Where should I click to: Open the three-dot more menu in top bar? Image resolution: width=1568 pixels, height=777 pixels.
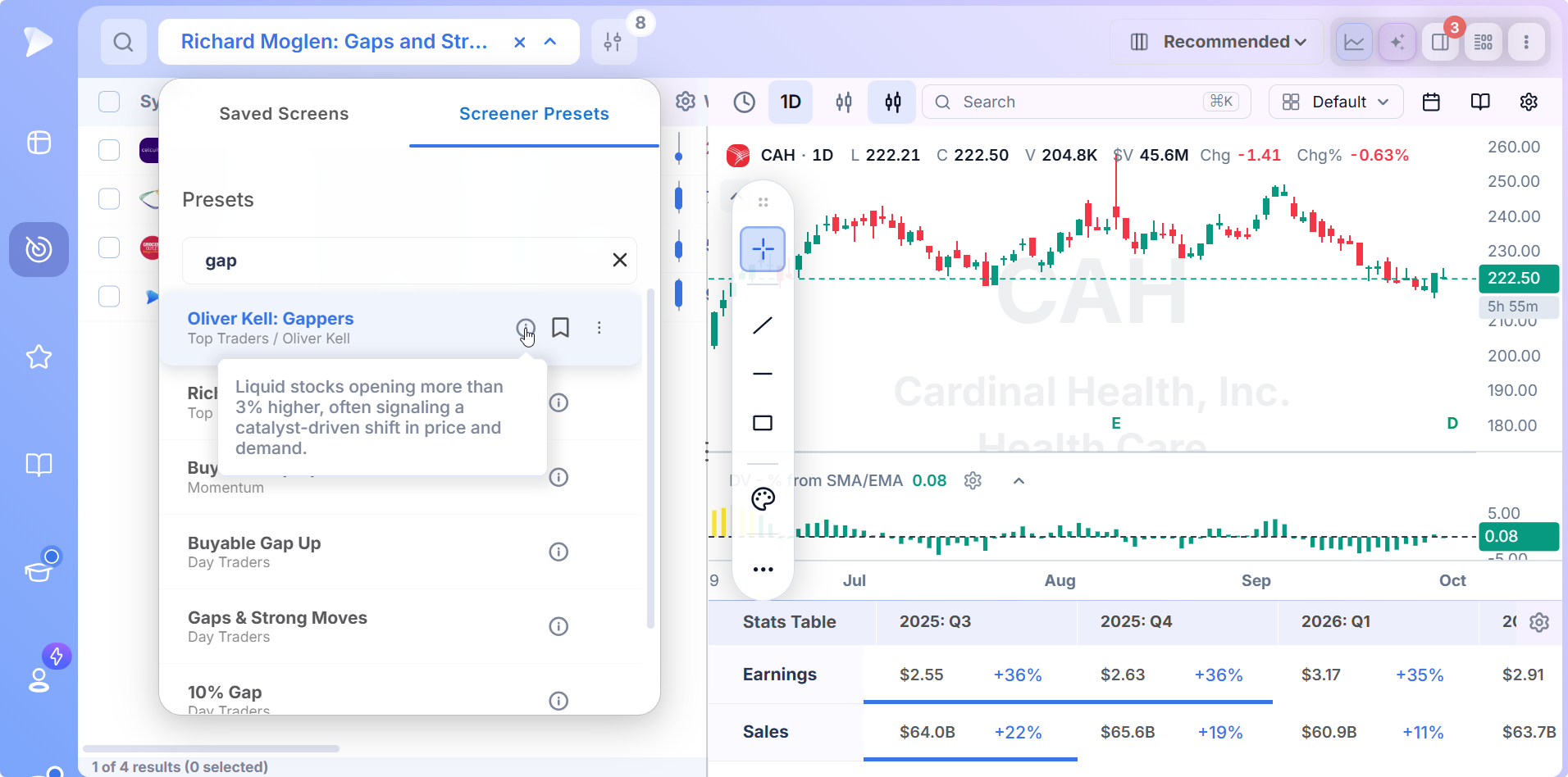(x=1526, y=42)
